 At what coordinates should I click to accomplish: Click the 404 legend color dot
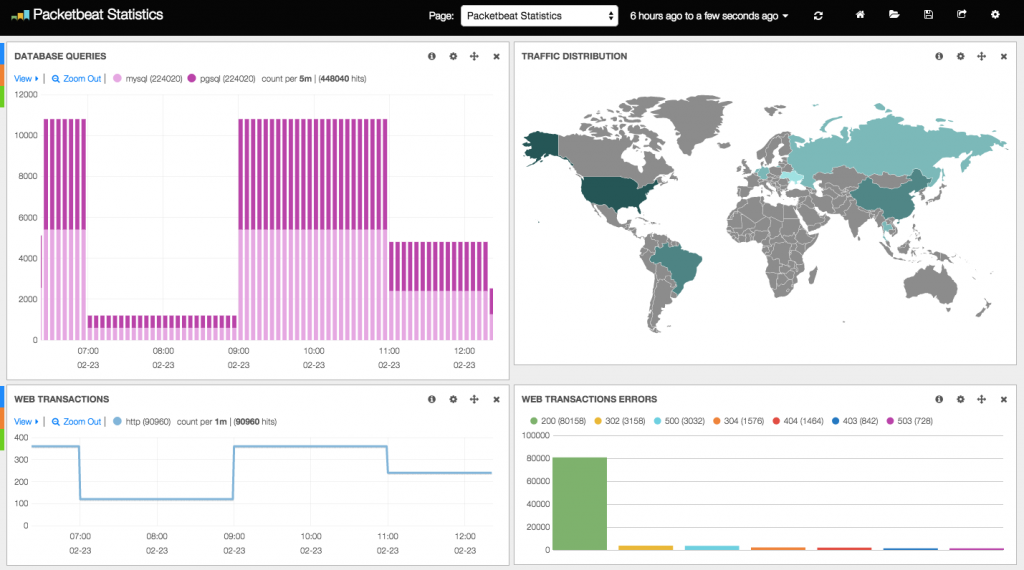tap(776, 421)
